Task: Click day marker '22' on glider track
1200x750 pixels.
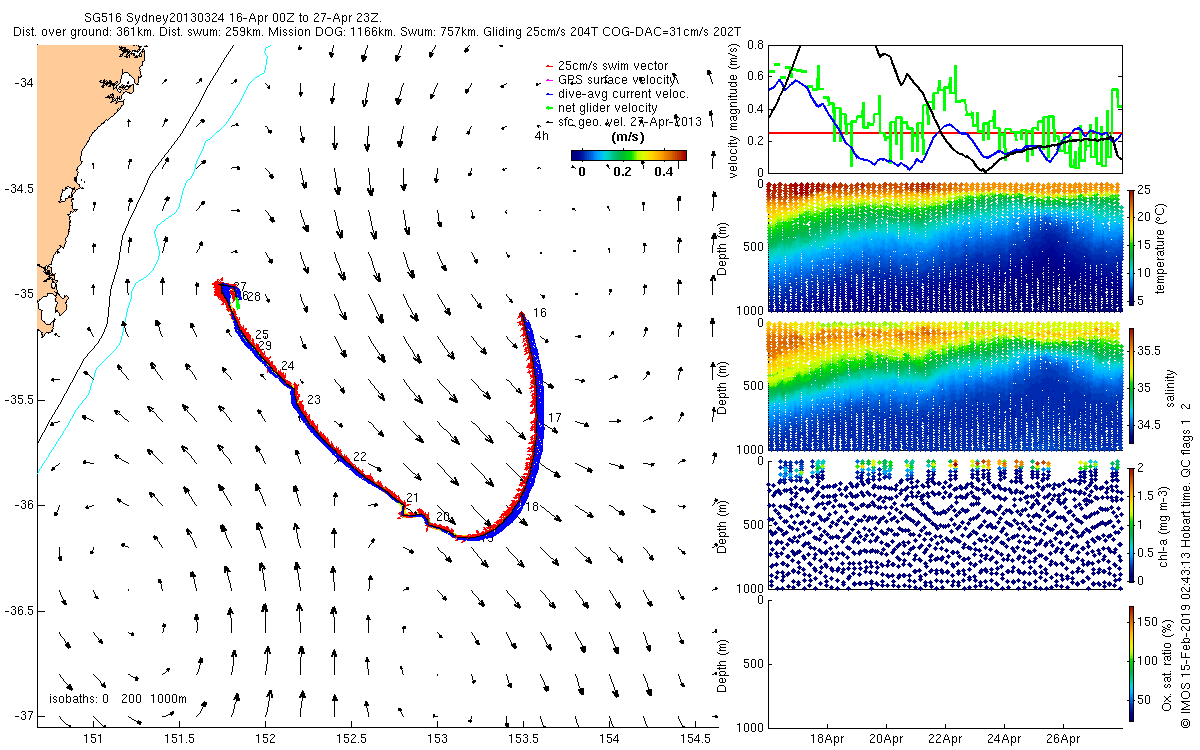Action: [x=360, y=456]
